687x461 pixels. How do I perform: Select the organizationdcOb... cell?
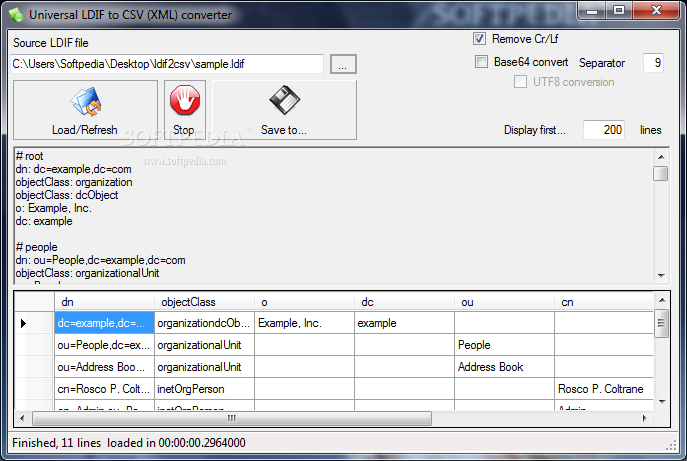tap(204, 323)
